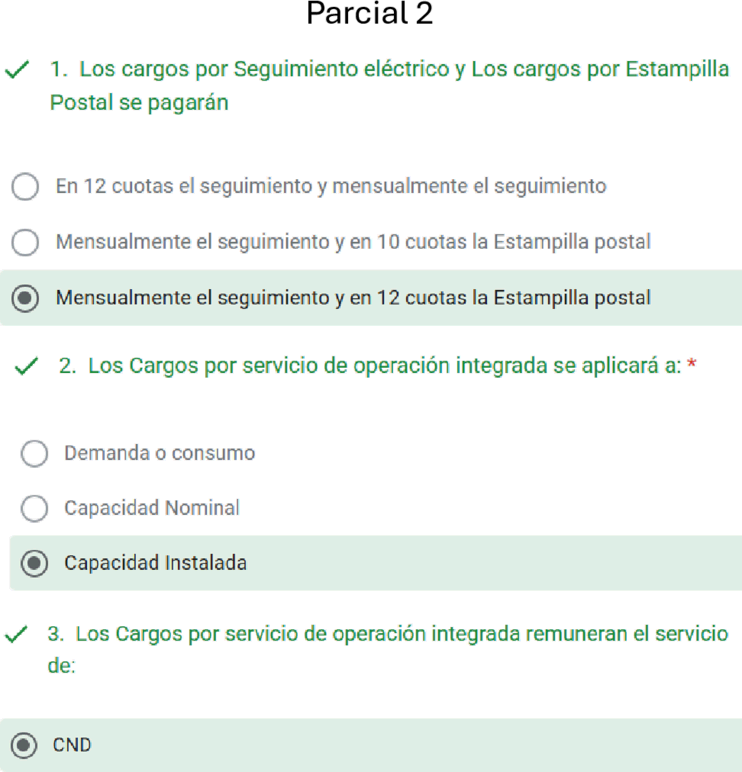Image resolution: width=742 pixels, height=772 pixels.
Task: Click the 'CND' answer label text
Action: coord(72,745)
